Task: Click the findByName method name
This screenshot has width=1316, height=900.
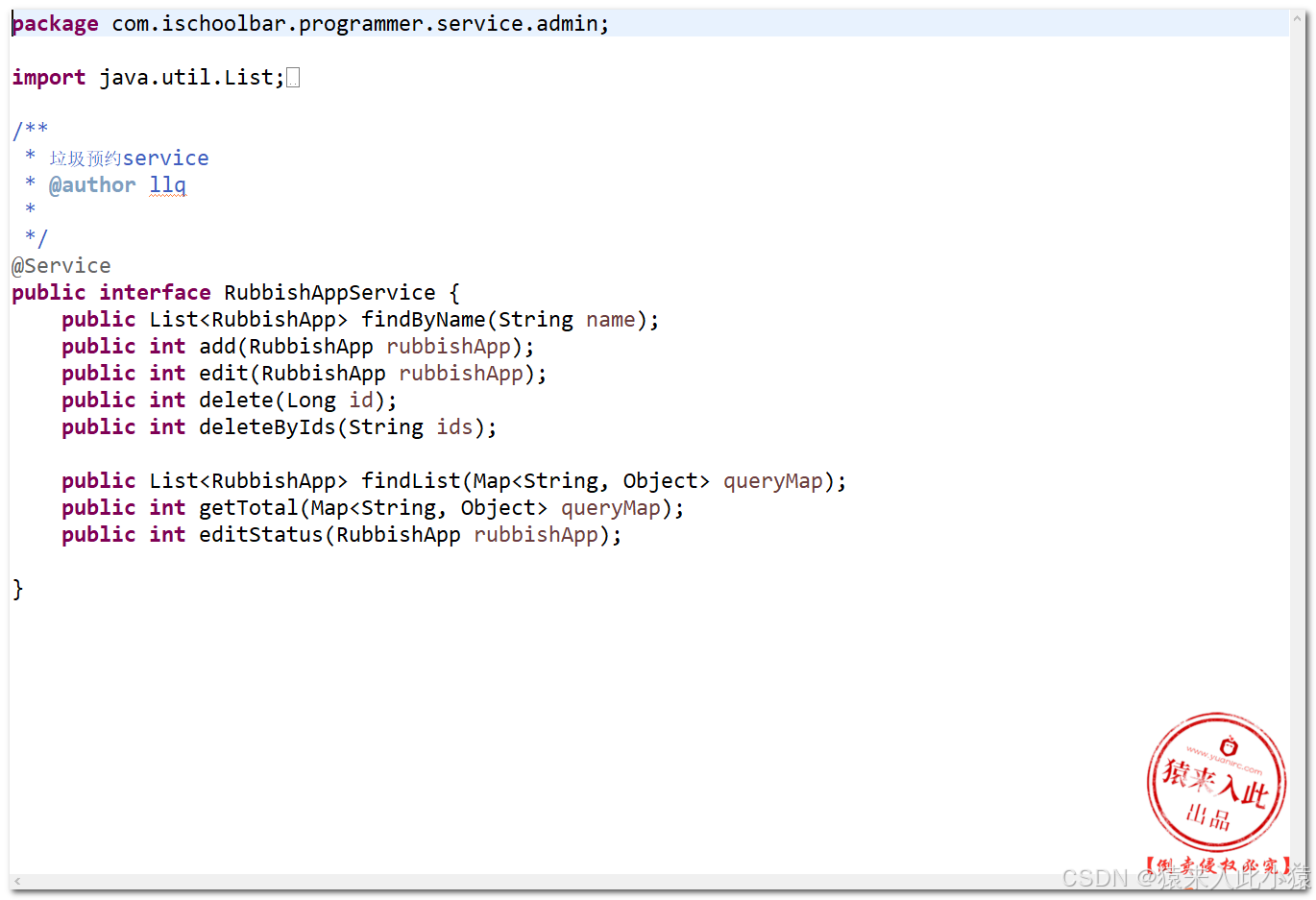Action: (424, 320)
